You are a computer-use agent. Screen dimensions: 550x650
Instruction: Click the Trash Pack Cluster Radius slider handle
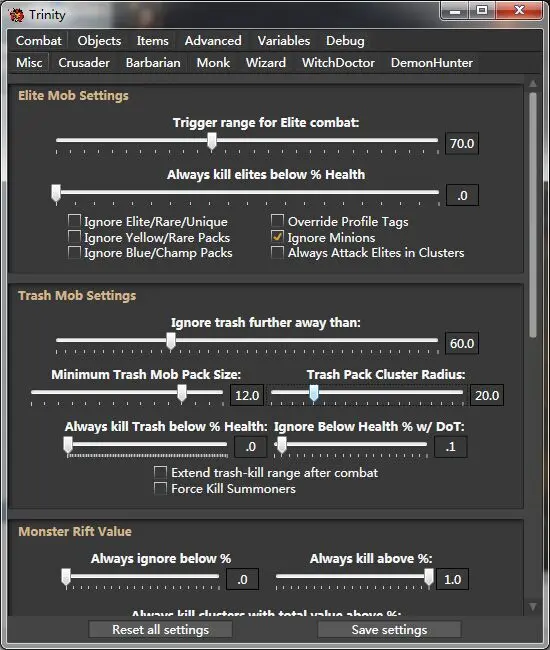click(x=314, y=393)
